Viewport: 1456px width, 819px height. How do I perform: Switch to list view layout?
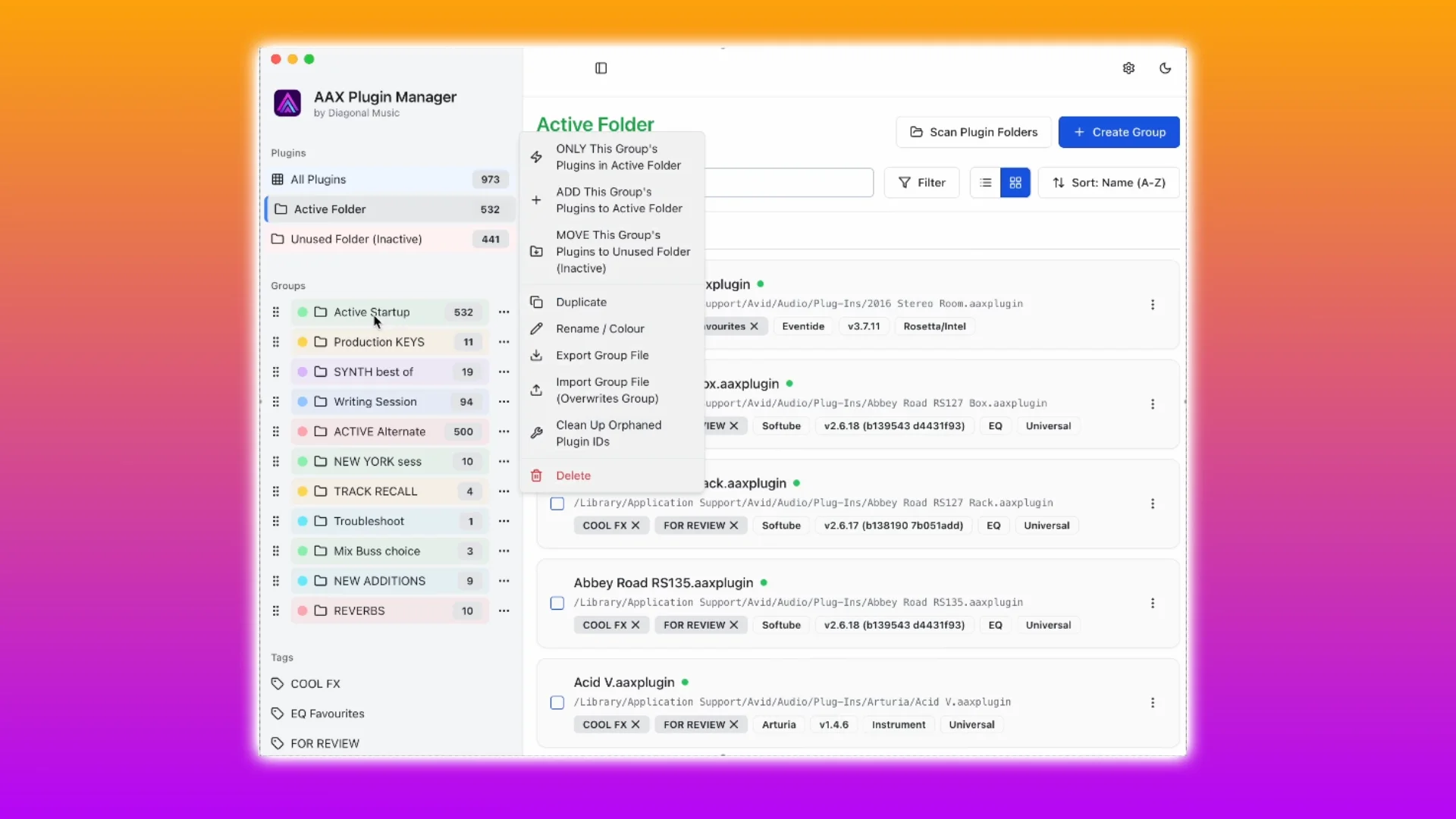985,183
